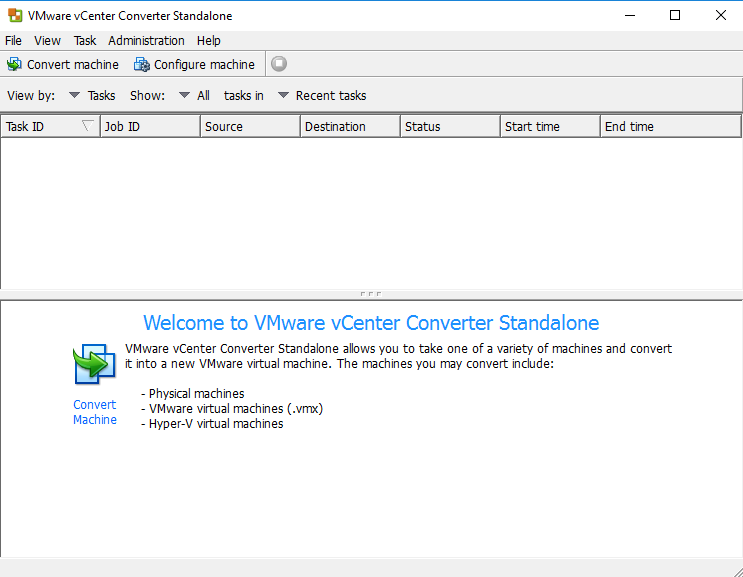The width and height of the screenshot is (743, 577).
Task: Click the Welcome to VMware vCenter heading
Action: coord(371,323)
